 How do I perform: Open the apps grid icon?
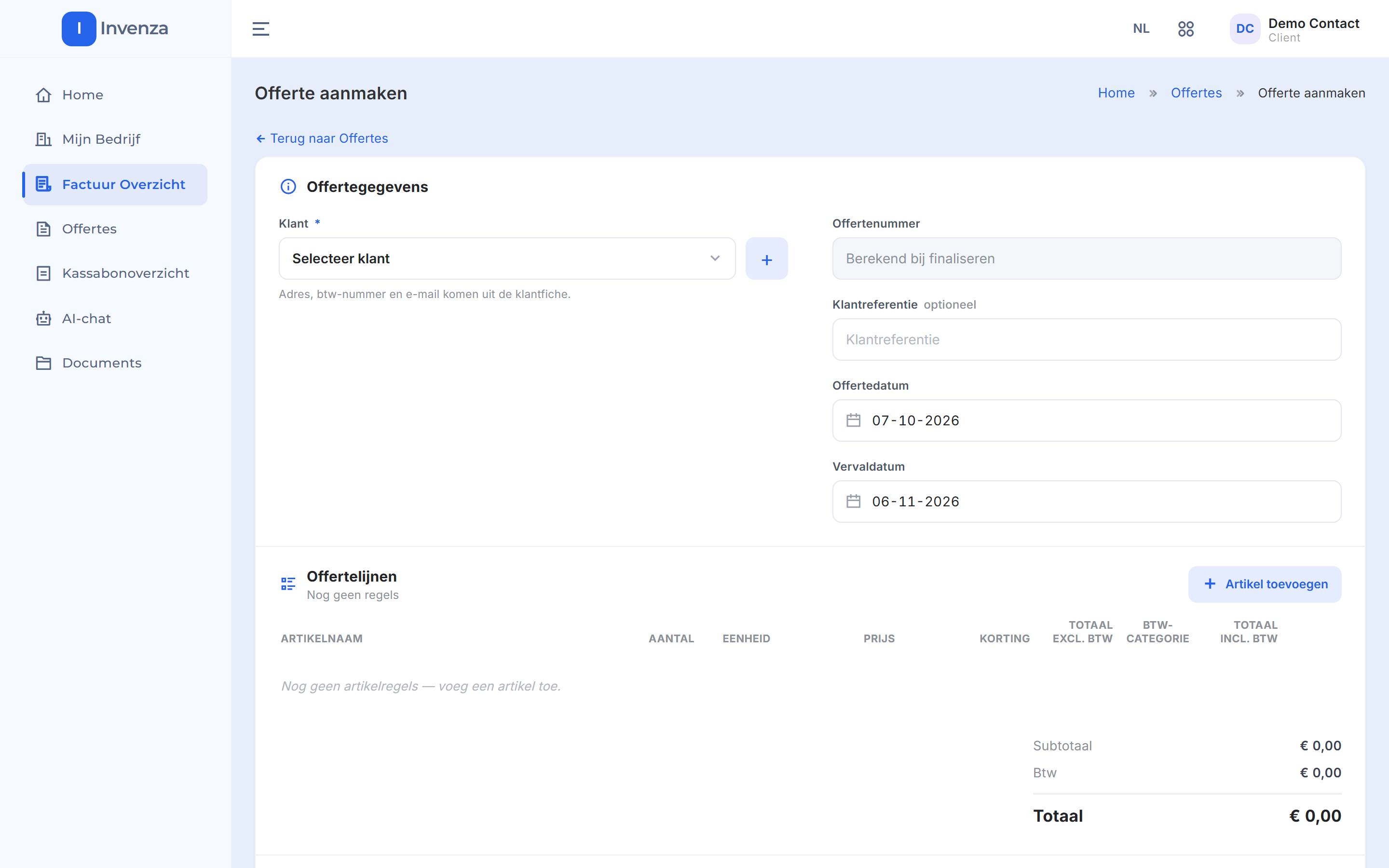coord(1186,29)
